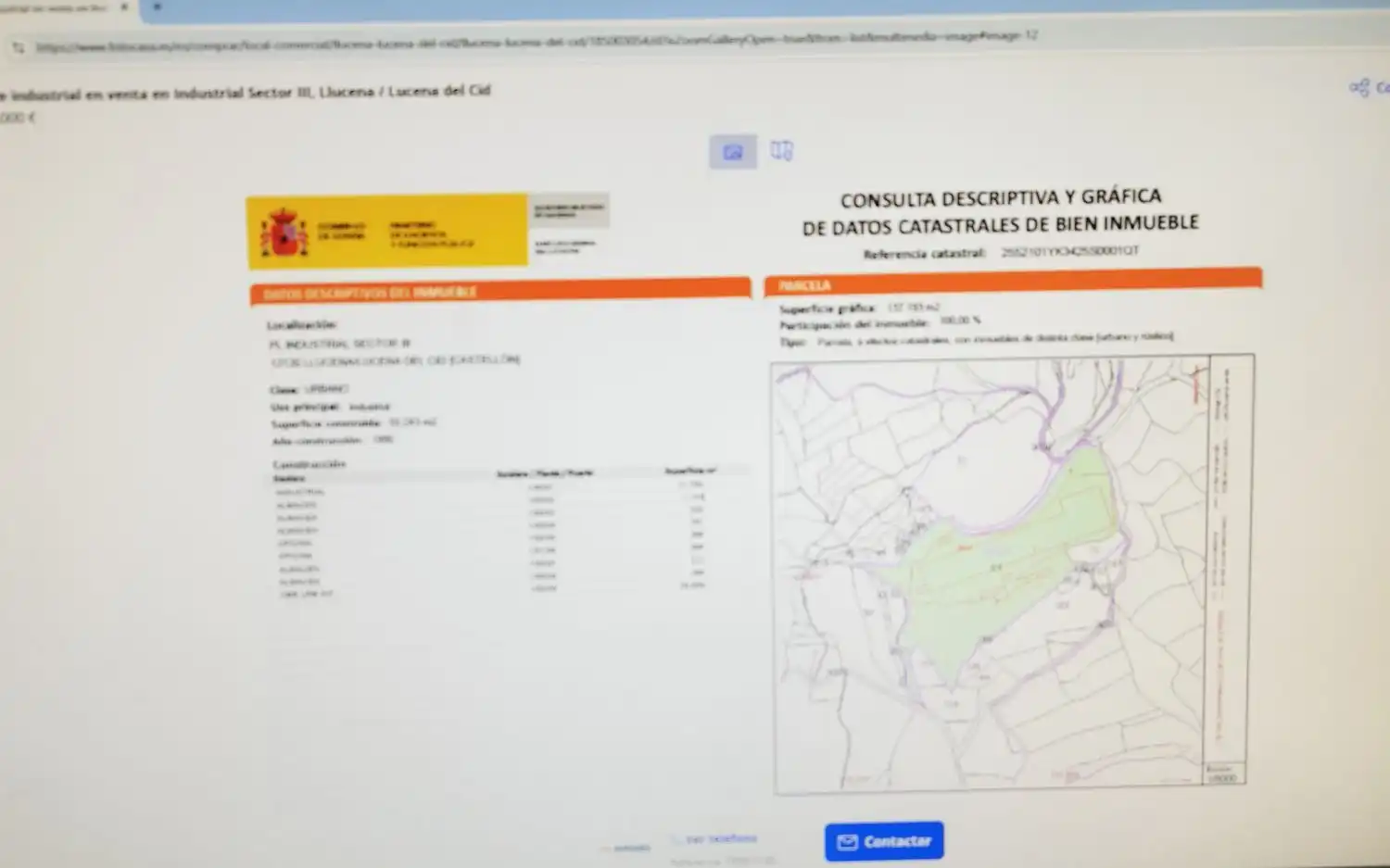The width and height of the screenshot is (1390, 868).
Task: Click the orange PARCELA section header
Action: pos(1013,282)
